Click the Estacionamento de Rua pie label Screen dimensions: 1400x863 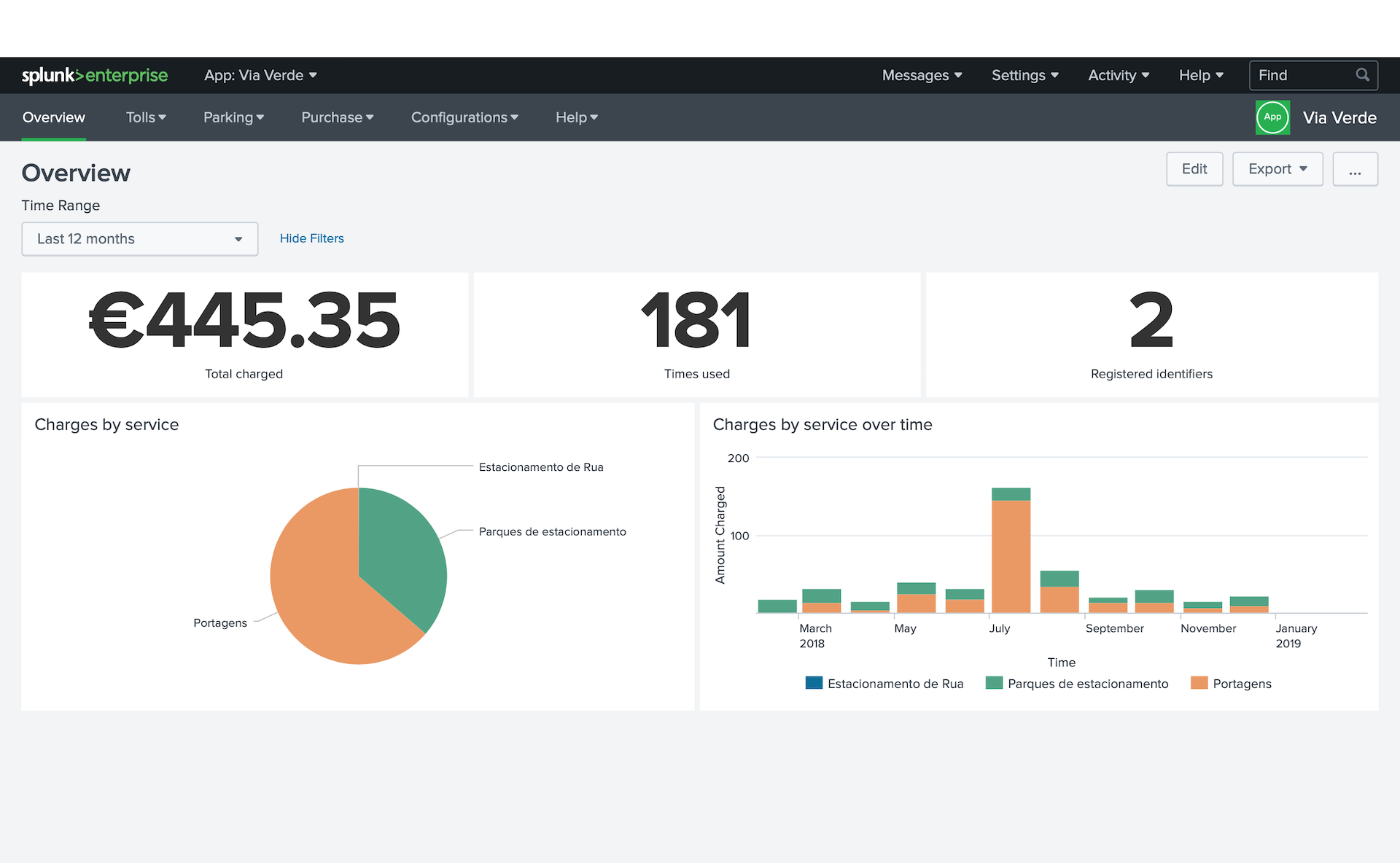[541, 467]
